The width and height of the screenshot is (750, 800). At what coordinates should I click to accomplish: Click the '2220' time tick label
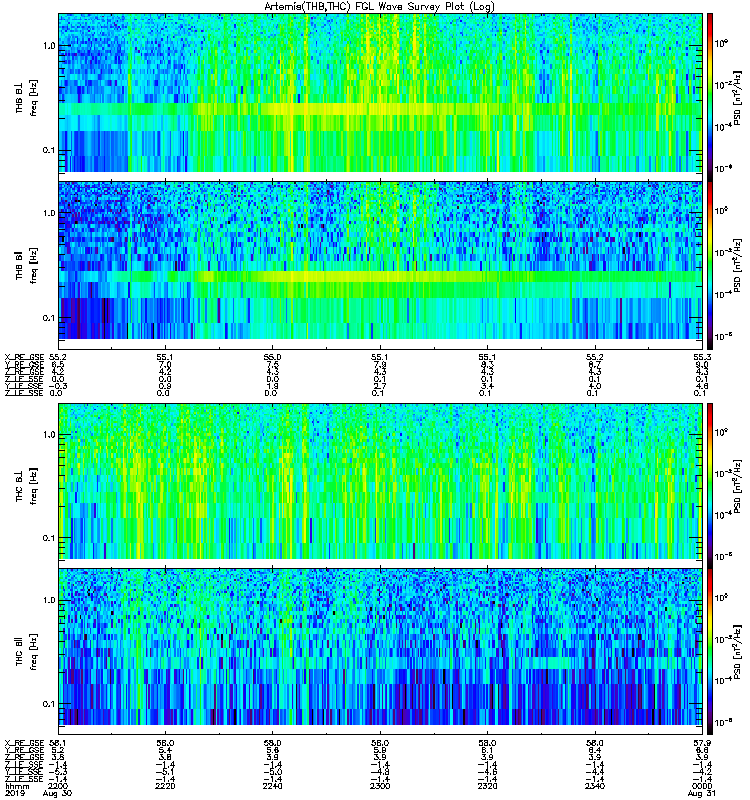(165, 786)
